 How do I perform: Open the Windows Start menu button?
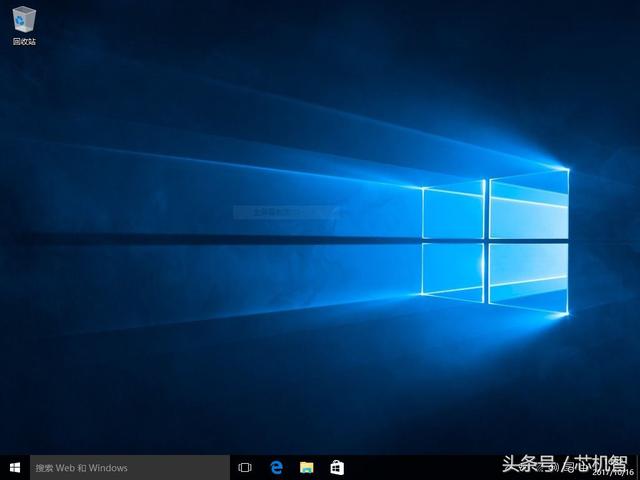click(x=15, y=467)
